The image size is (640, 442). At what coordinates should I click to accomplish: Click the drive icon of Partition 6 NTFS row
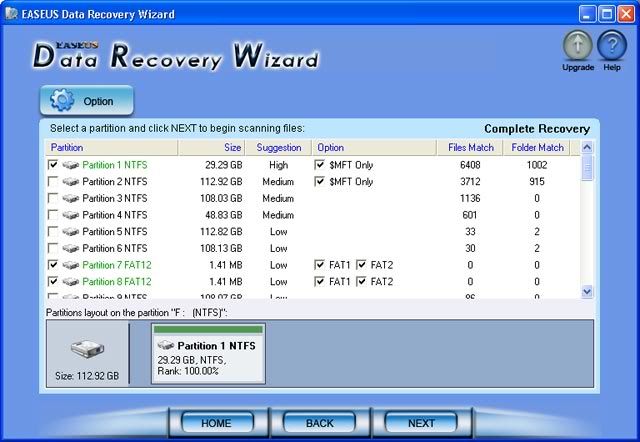tap(71, 248)
